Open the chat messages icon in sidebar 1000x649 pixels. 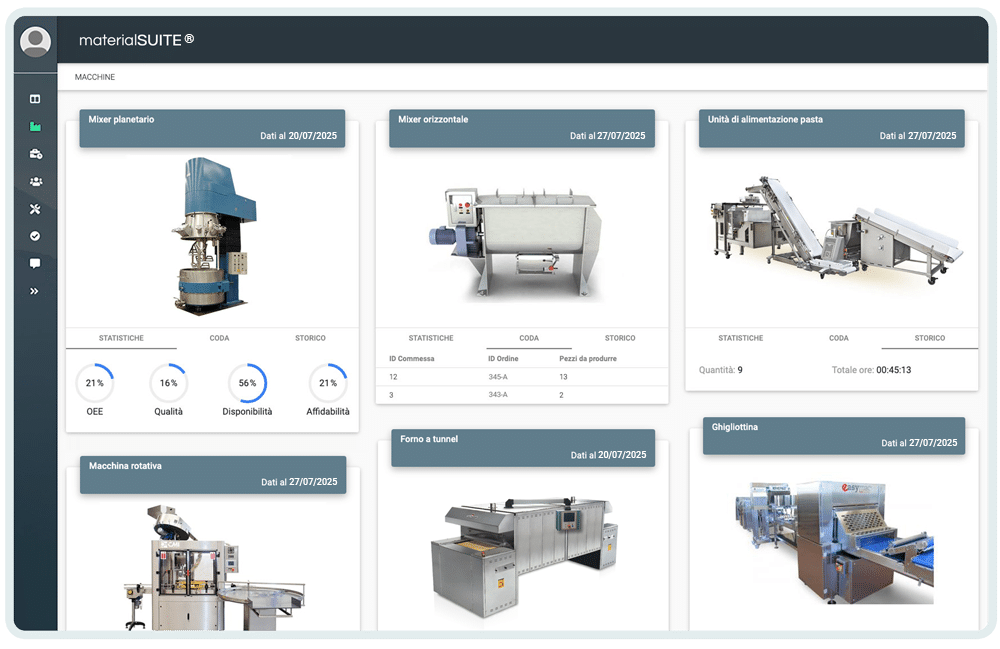pos(35,264)
